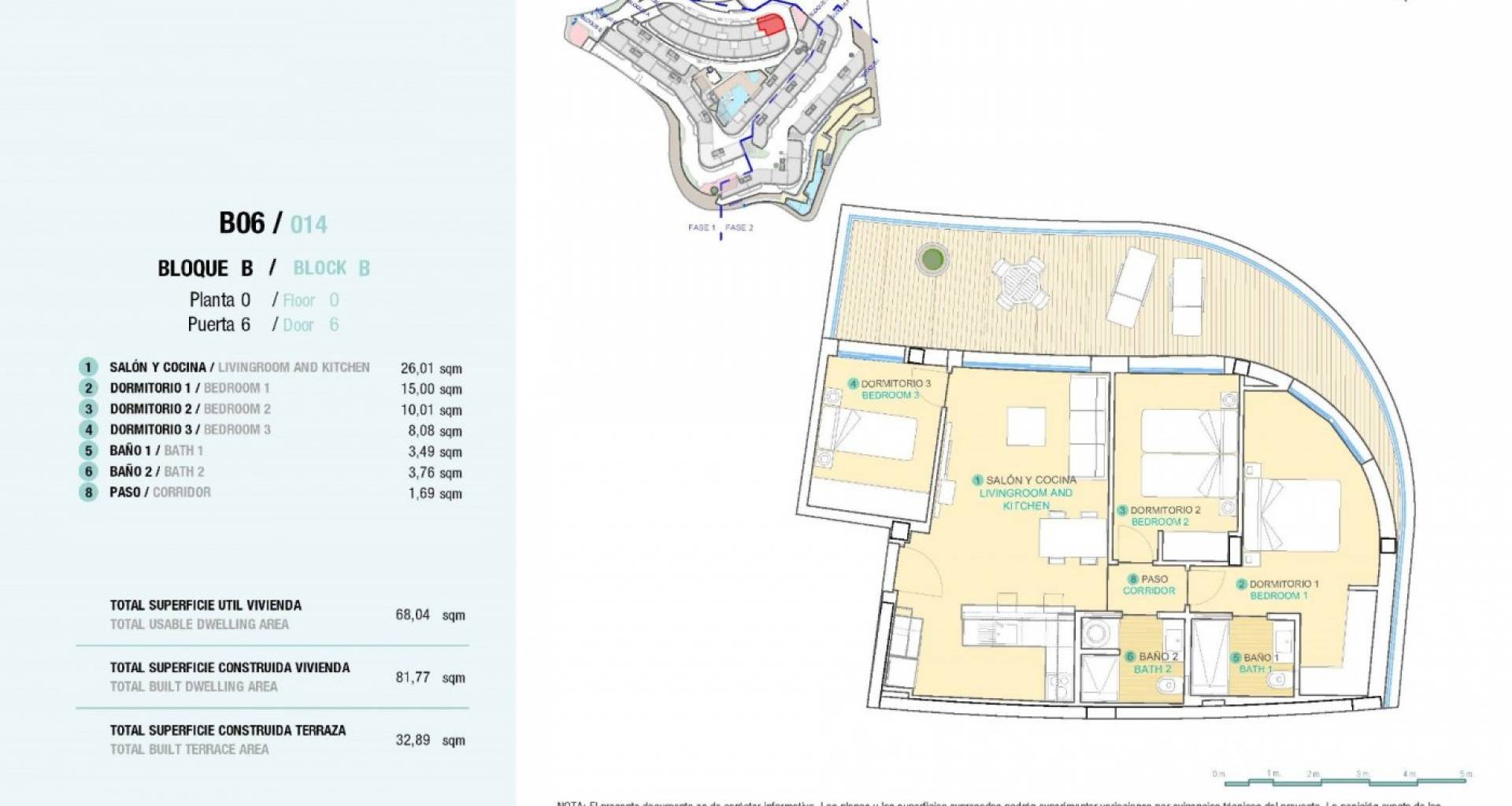This screenshot has width=1512, height=806.
Task: Click the number 8 Paso legend badge
Action: 88,493
